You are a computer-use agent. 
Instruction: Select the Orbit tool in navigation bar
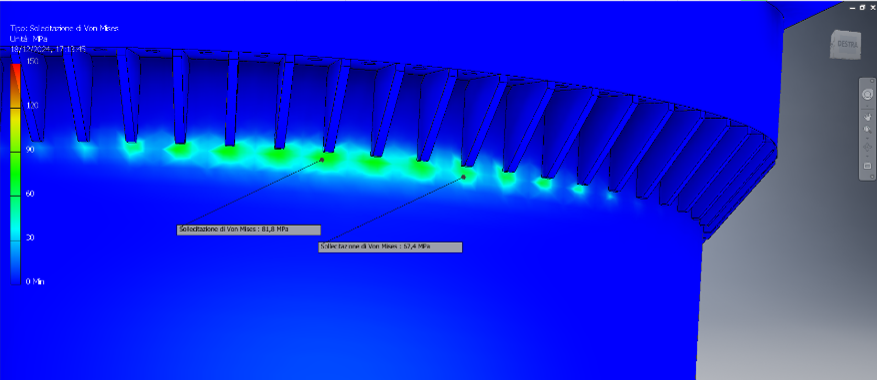point(867,147)
